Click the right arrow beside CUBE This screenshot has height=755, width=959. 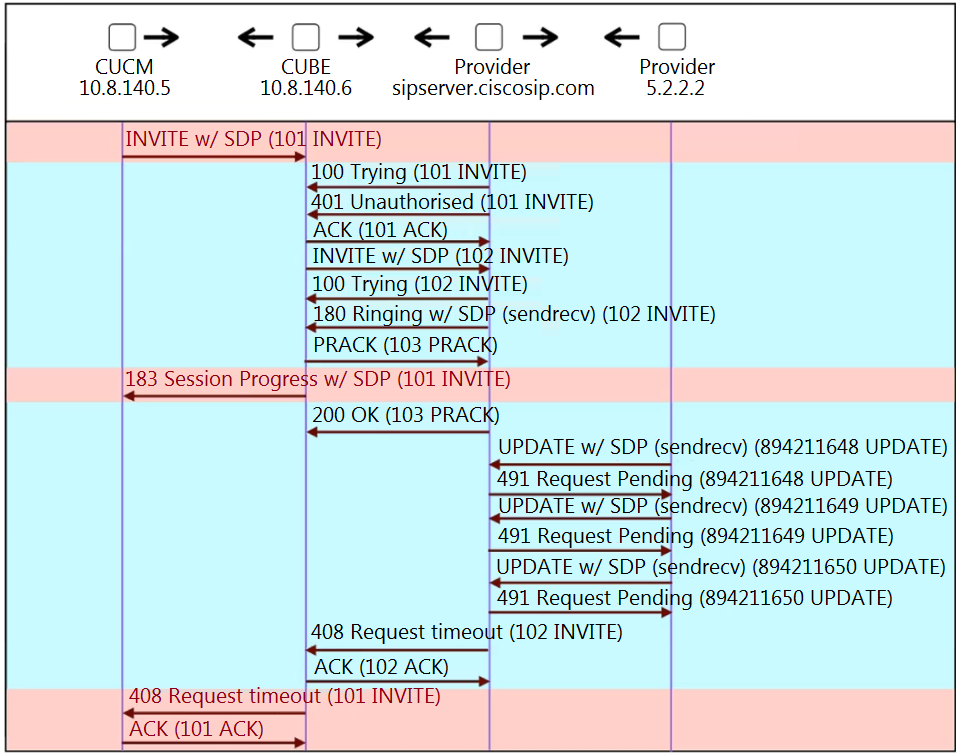(x=355, y=39)
